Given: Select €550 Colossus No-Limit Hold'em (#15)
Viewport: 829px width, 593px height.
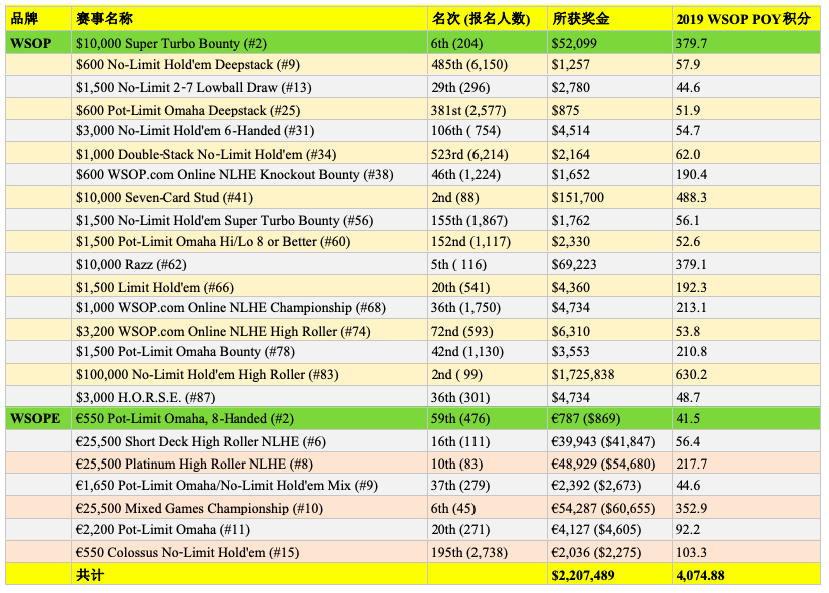Looking at the screenshot, I should click(x=249, y=552).
